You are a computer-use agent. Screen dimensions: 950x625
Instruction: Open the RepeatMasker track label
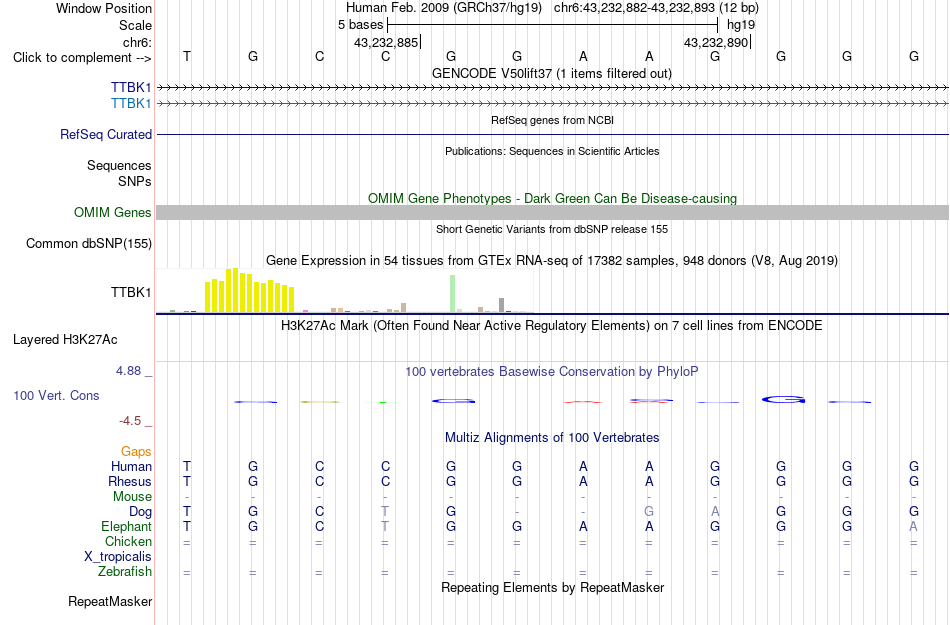point(110,601)
